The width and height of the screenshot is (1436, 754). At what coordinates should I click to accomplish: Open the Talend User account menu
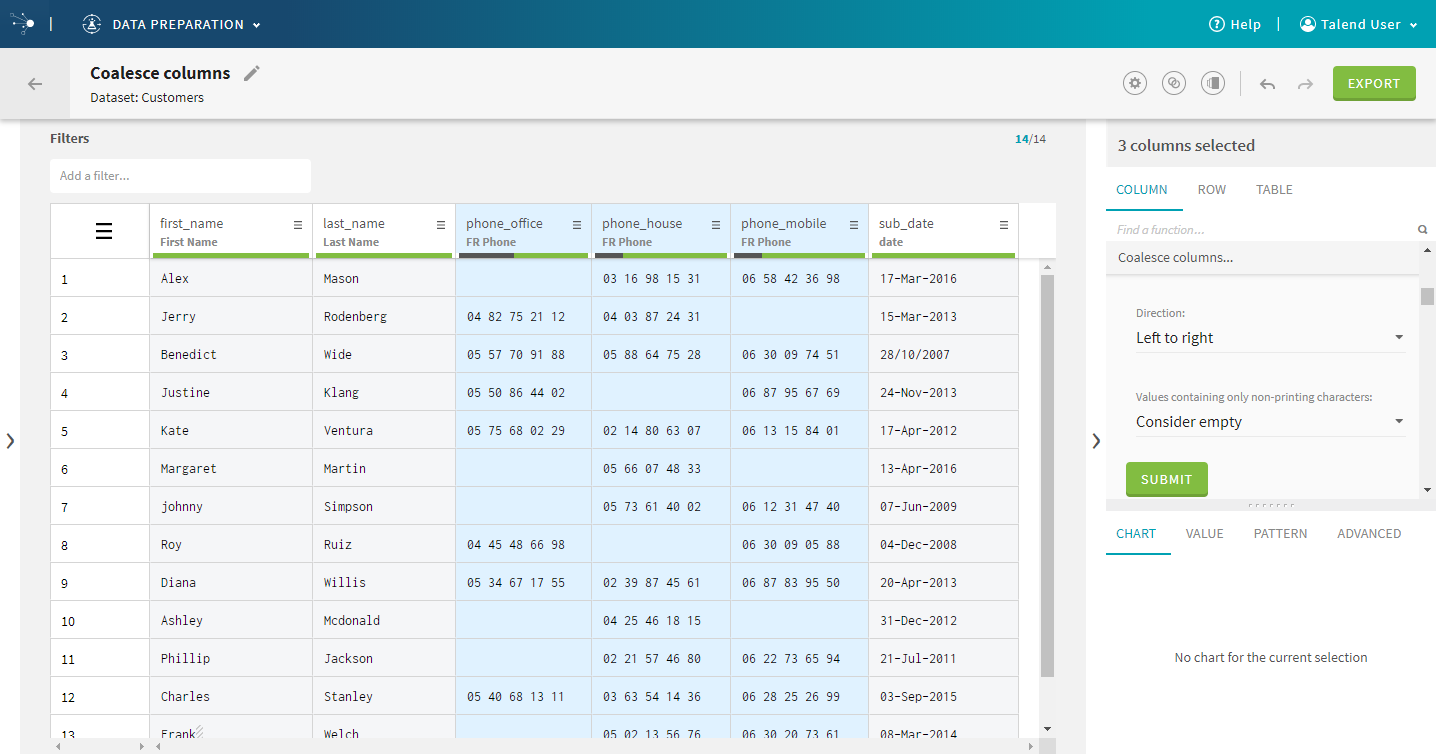(x=1358, y=24)
